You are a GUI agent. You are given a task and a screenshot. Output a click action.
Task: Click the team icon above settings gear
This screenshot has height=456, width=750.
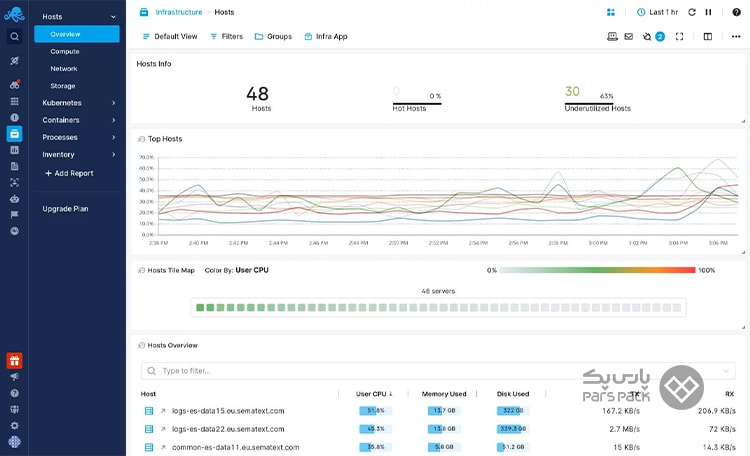coord(14,410)
